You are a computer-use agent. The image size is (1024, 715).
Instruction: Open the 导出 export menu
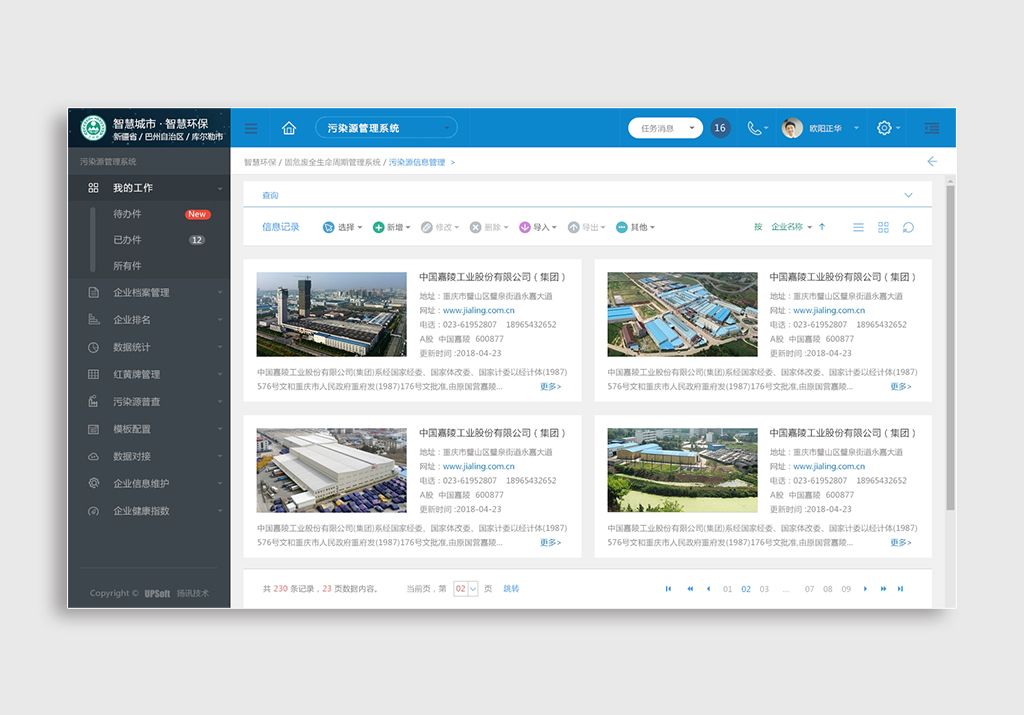point(586,227)
